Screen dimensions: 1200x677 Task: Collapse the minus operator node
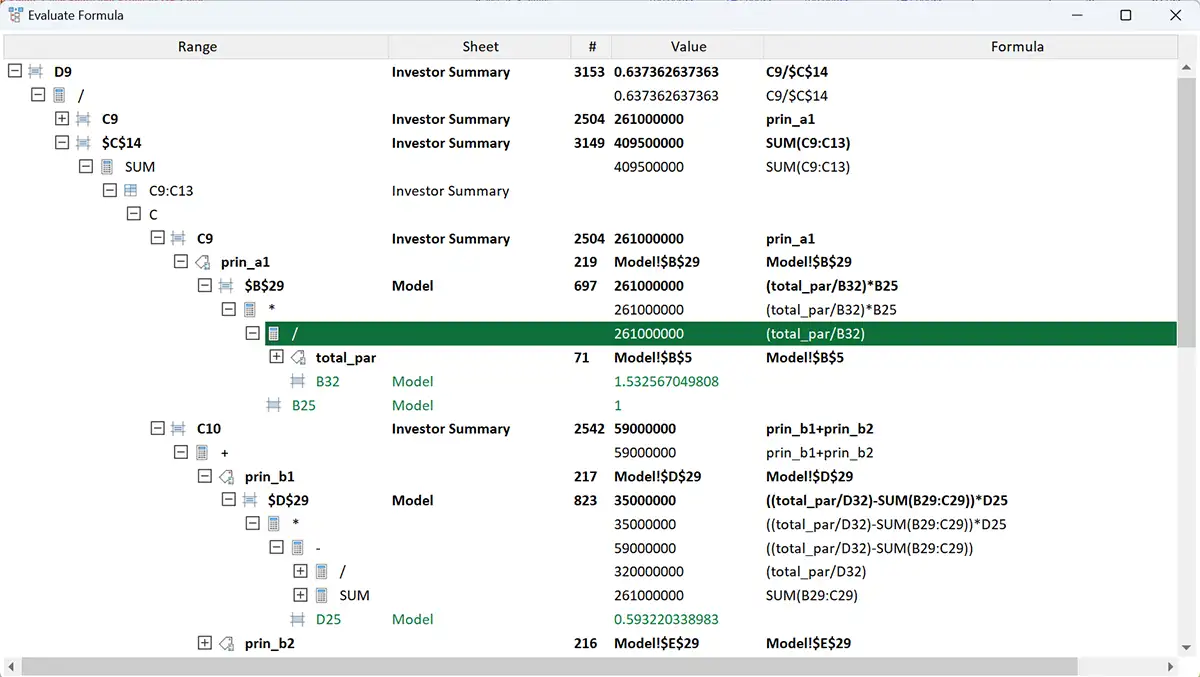point(277,548)
